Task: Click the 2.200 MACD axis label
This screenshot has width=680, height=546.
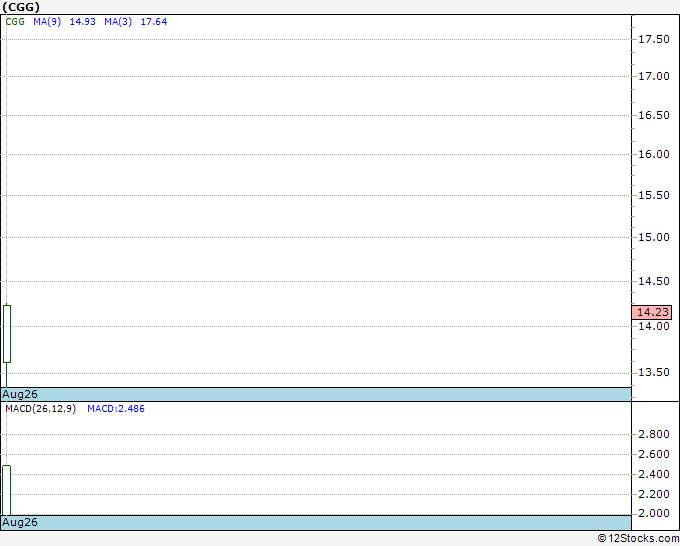Action: (x=654, y=494)
